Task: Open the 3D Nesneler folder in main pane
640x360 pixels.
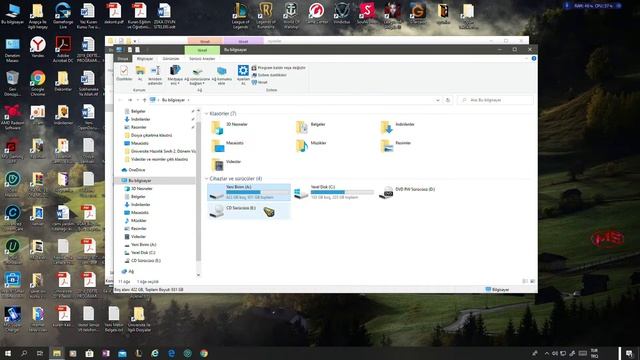Action: pyautogui.click(x=230, y=127)
